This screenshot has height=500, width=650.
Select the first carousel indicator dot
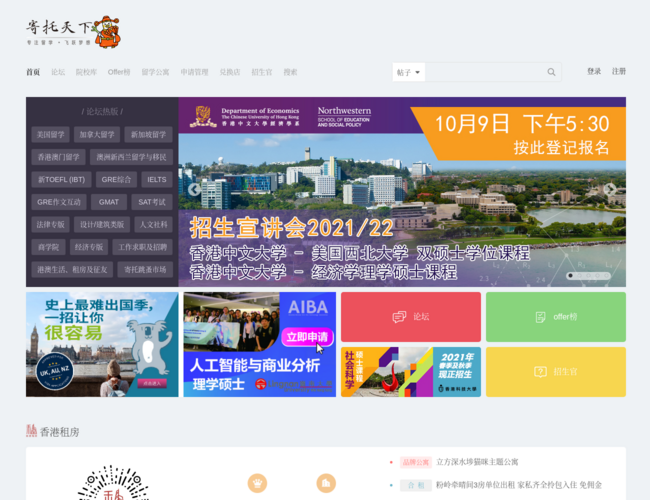570,275
